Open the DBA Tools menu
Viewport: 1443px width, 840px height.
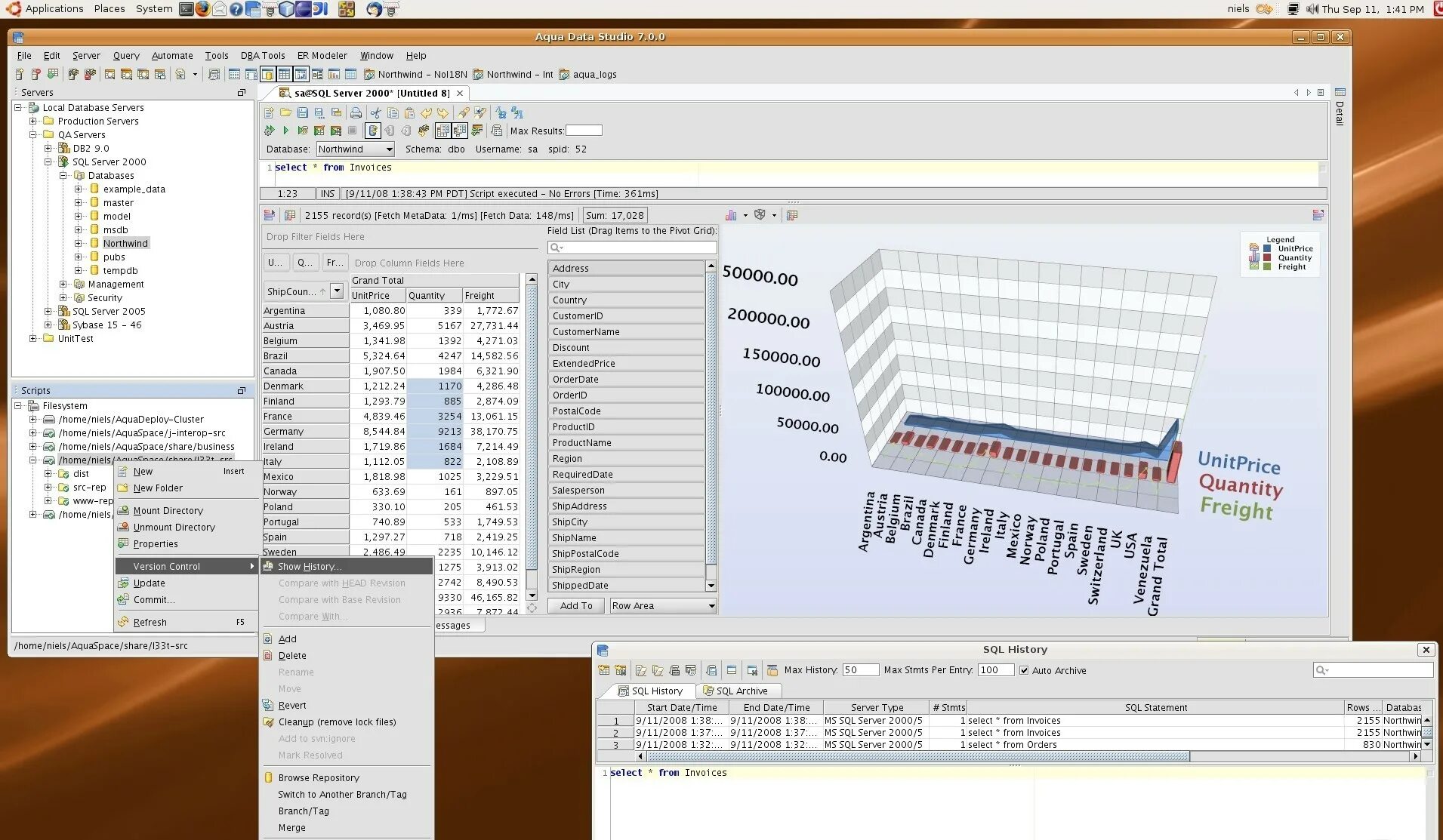click(x=263, y=55)
